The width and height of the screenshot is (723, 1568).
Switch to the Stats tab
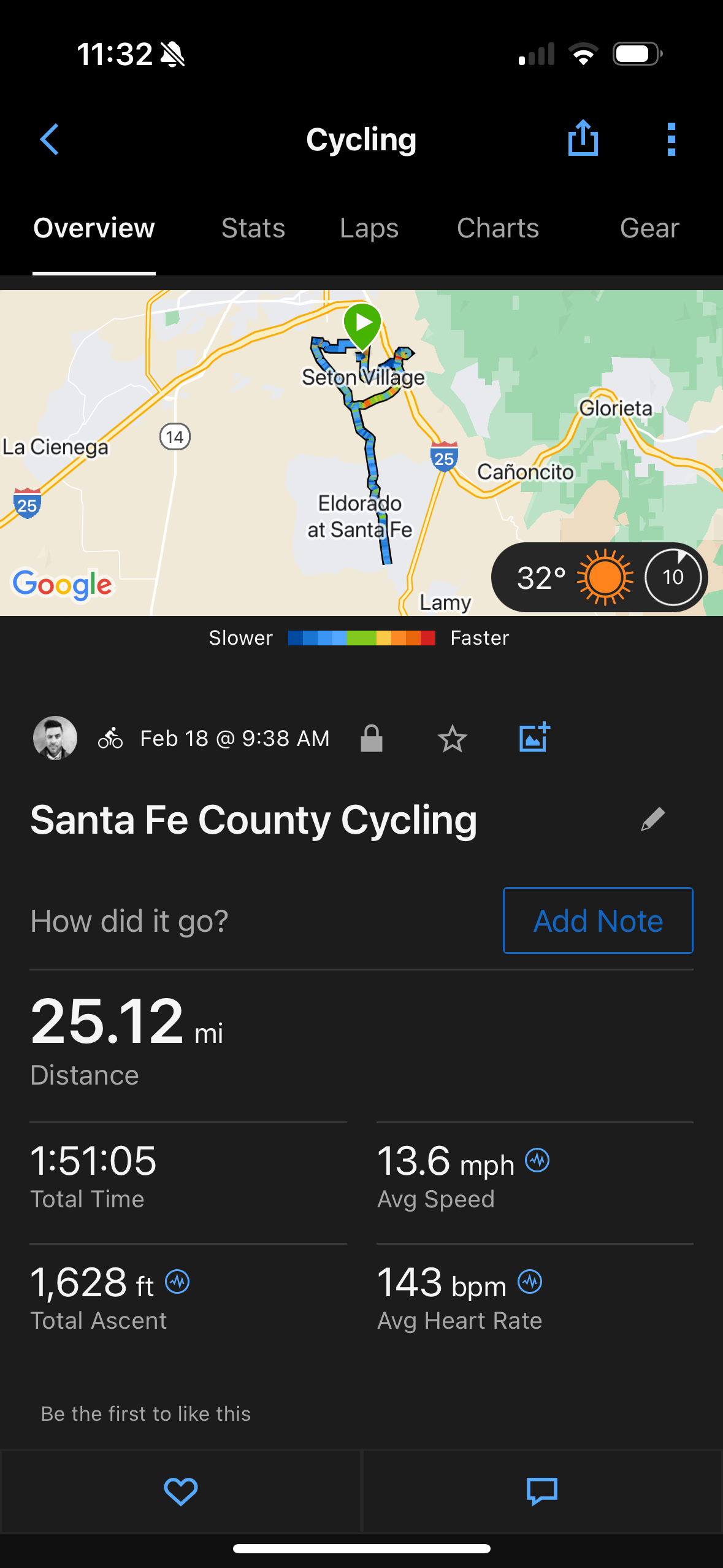coord(253,228)
